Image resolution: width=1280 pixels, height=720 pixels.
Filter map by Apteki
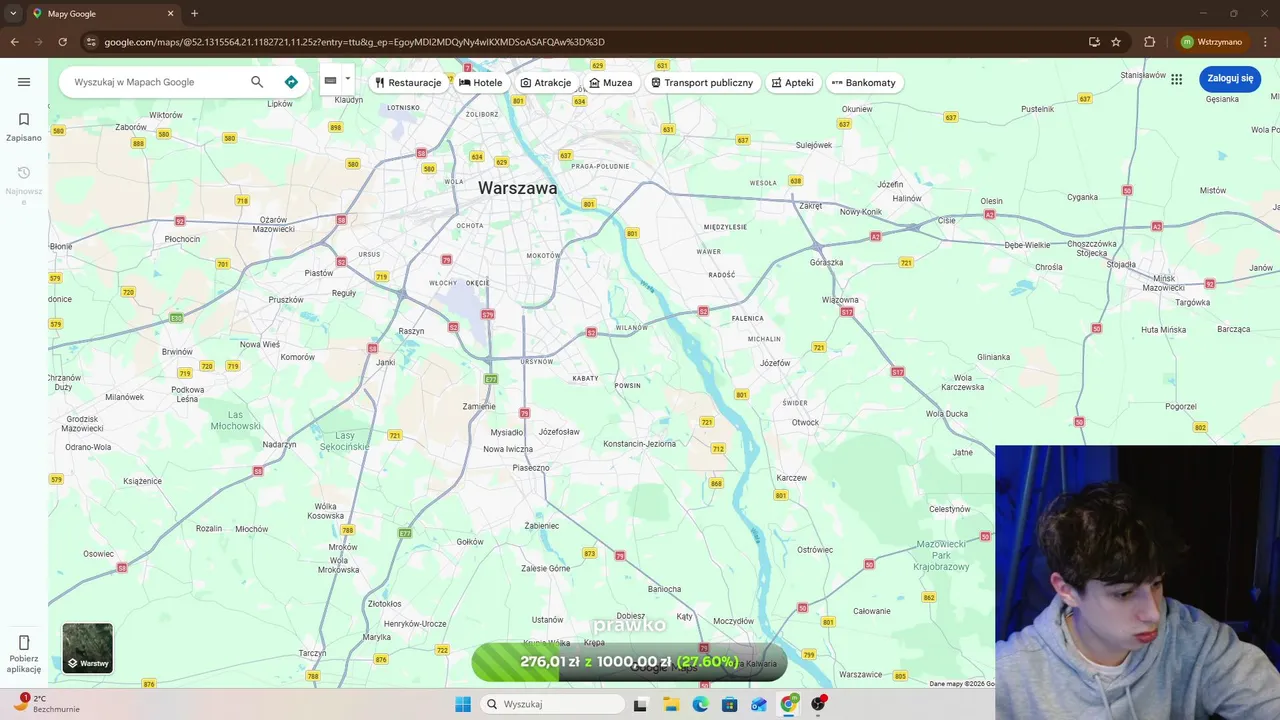tap(793, 82)
